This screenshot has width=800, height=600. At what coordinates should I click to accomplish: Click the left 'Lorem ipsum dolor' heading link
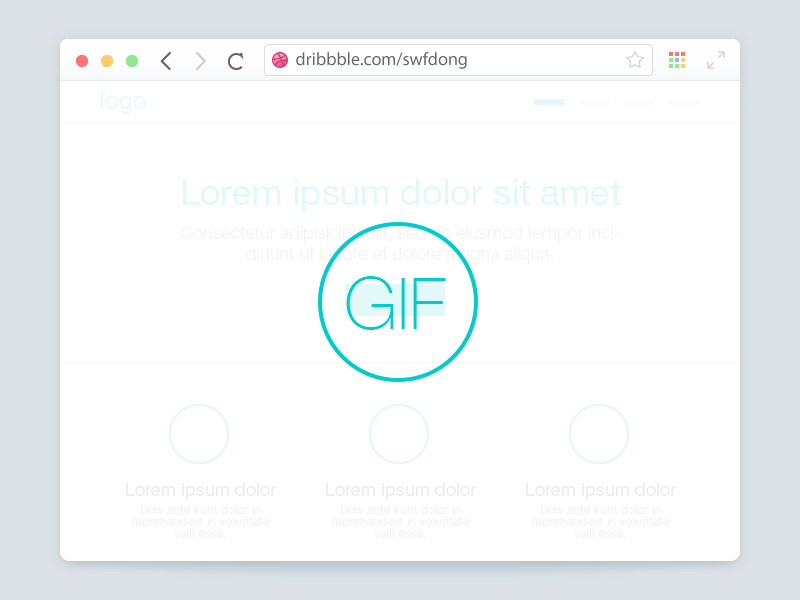(x=200, y=490)
